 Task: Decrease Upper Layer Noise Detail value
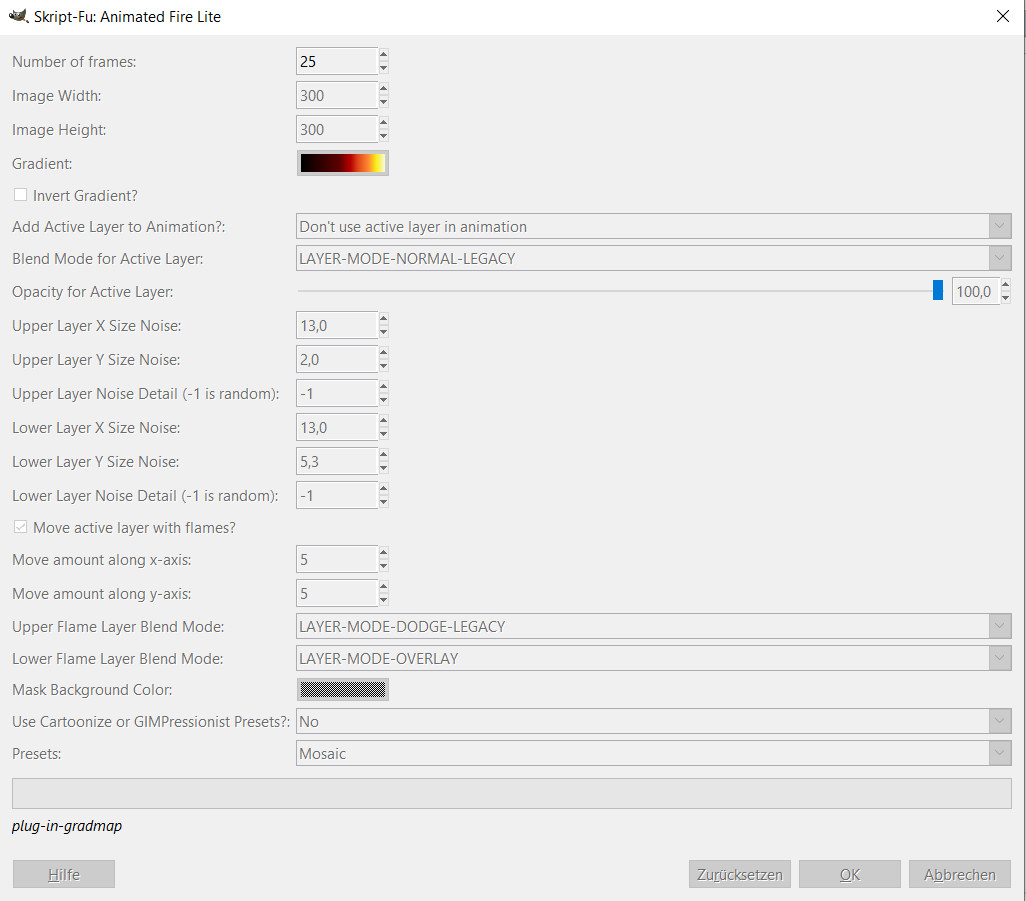[x=383, y=400]
